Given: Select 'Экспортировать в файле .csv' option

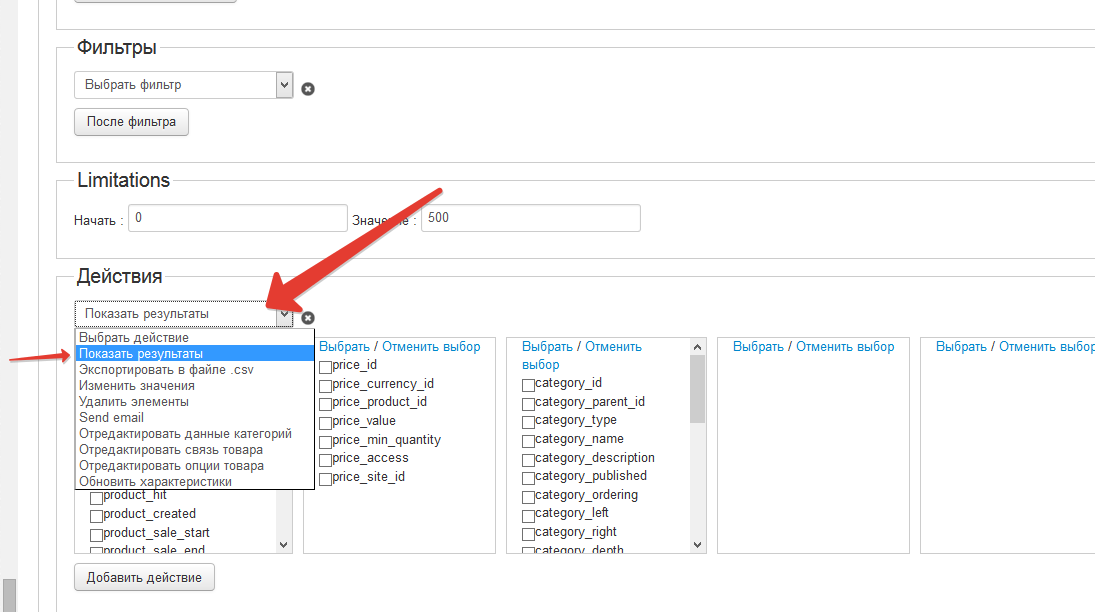Looking at the screenshot, I should pyautogui.click(x=166, y=369).
